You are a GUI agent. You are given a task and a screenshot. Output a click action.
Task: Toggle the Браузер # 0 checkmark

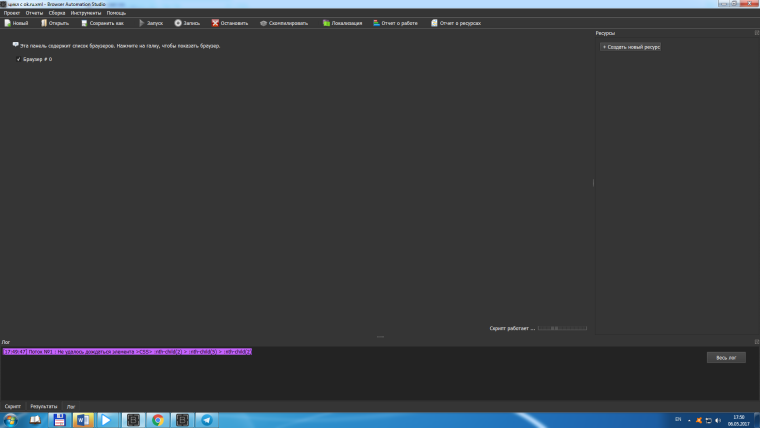click(19, 60)
